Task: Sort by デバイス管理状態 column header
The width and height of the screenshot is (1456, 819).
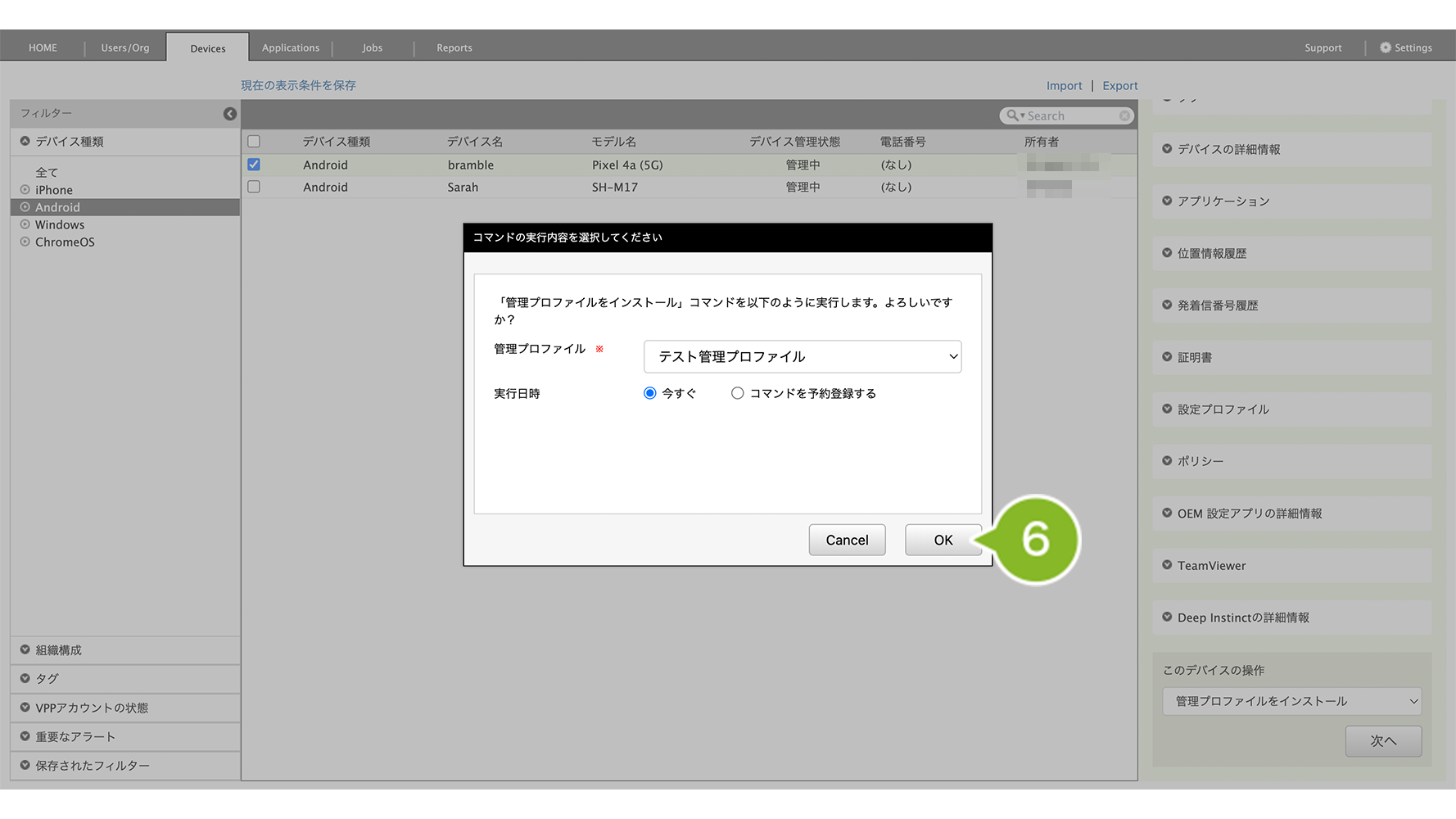Action: pyautogui.click(x=795, y=142)
